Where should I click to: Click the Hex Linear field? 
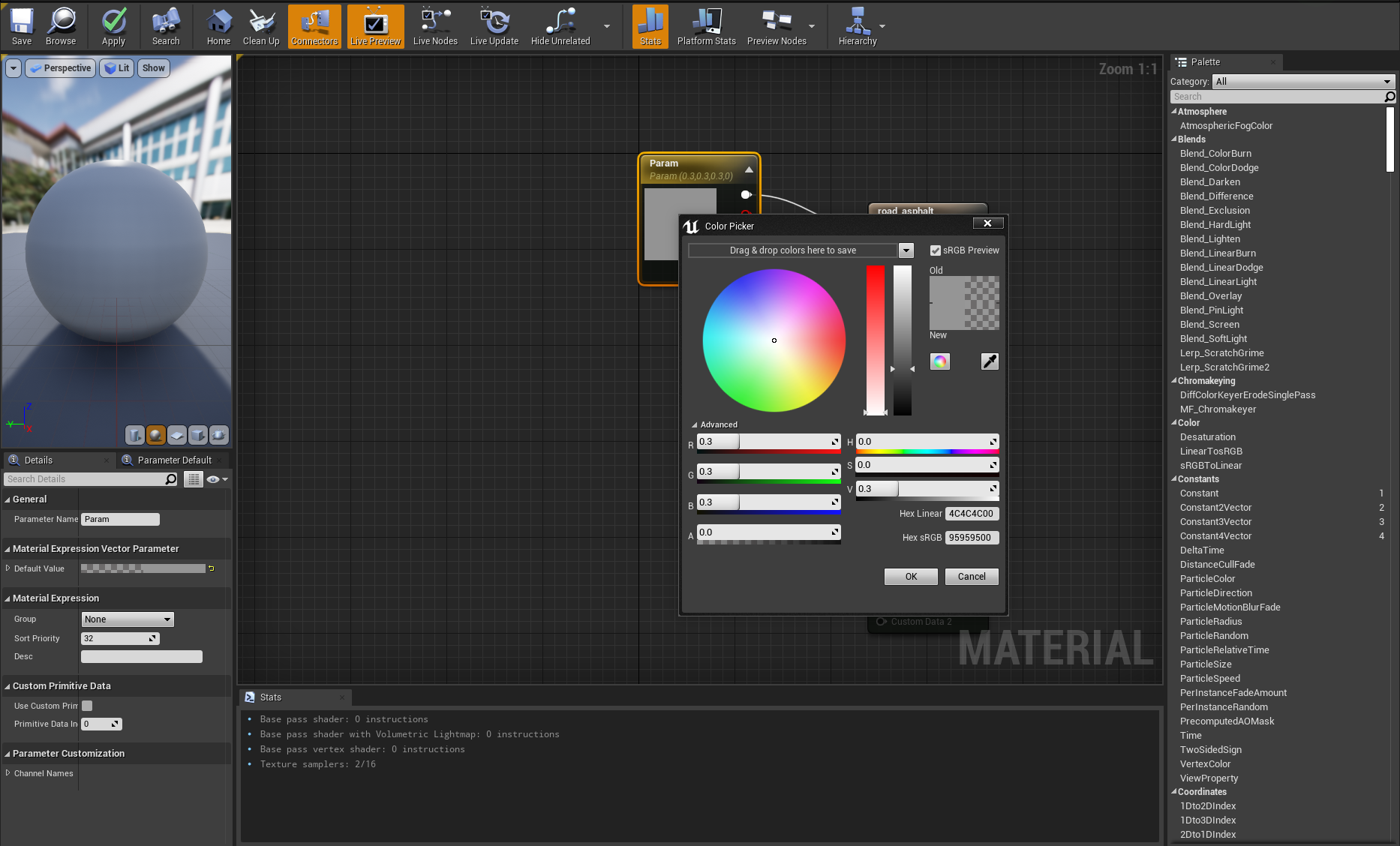click(972, 514)
